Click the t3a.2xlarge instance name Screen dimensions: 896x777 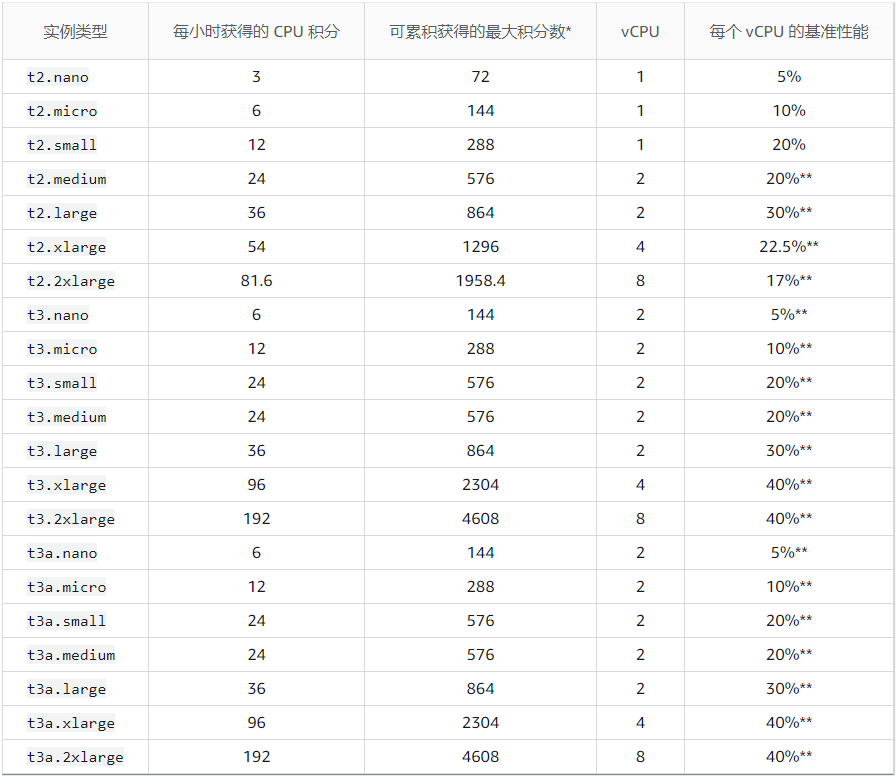[x=75, y=757]
